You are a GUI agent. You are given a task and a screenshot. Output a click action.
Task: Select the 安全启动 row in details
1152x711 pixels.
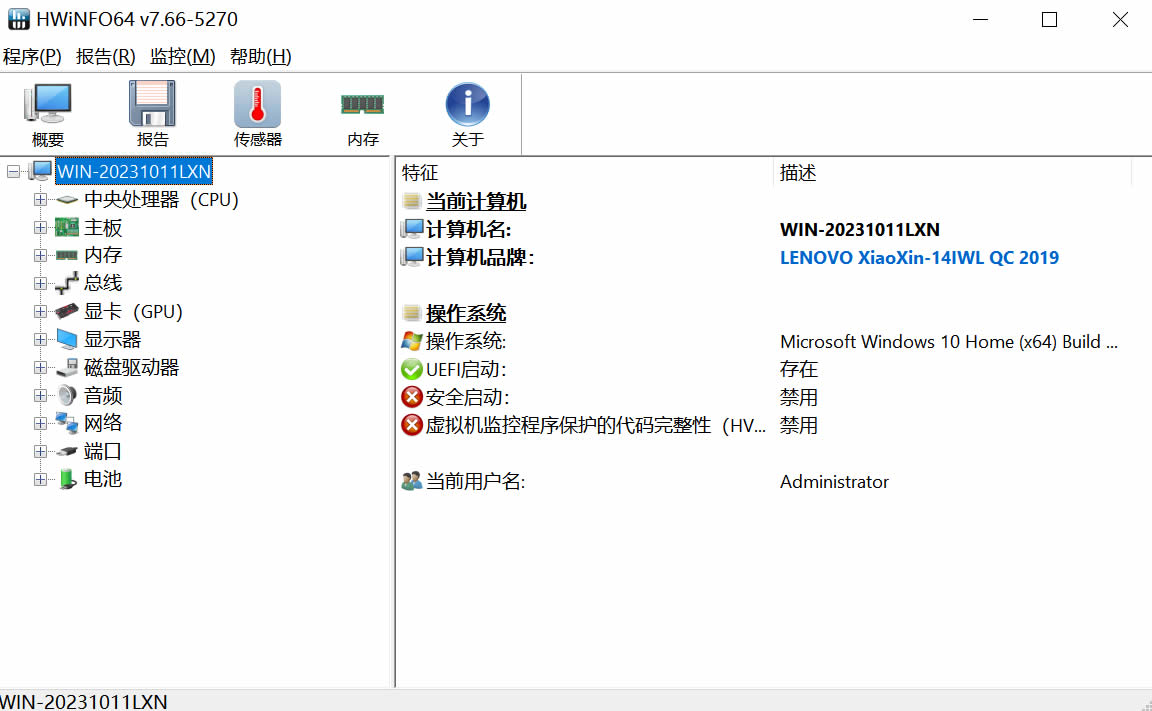466,398
